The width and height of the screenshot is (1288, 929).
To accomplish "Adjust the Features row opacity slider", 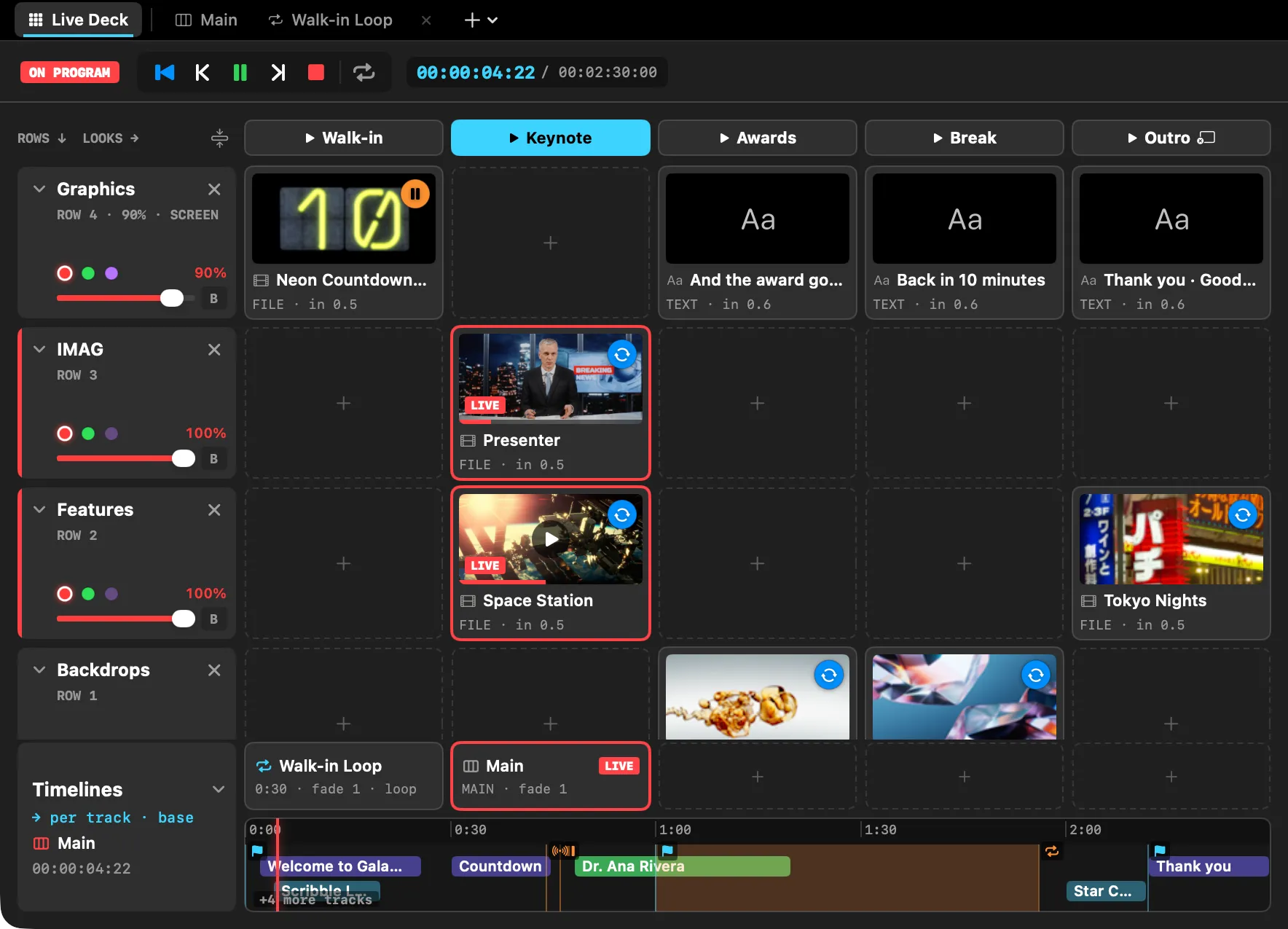I will (x=126, y=619).
